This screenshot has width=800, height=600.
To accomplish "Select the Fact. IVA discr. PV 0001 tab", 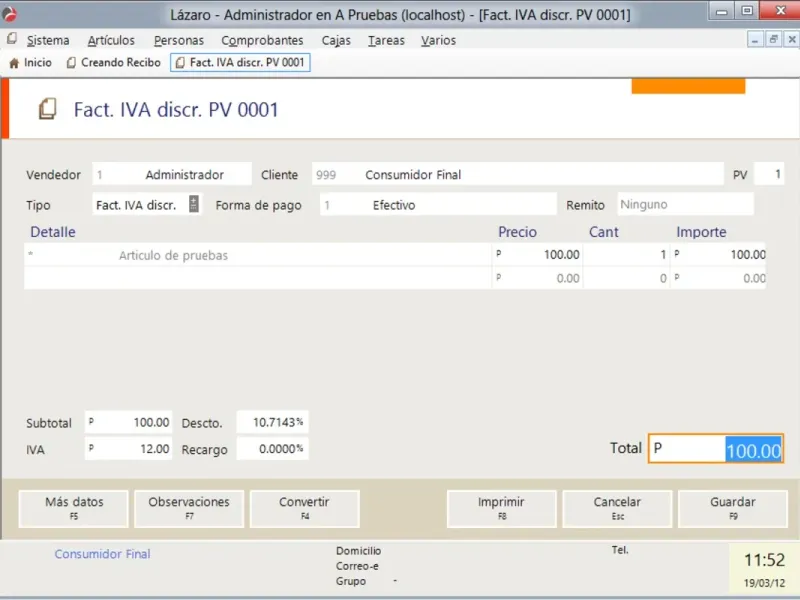I will pos(240,63).
